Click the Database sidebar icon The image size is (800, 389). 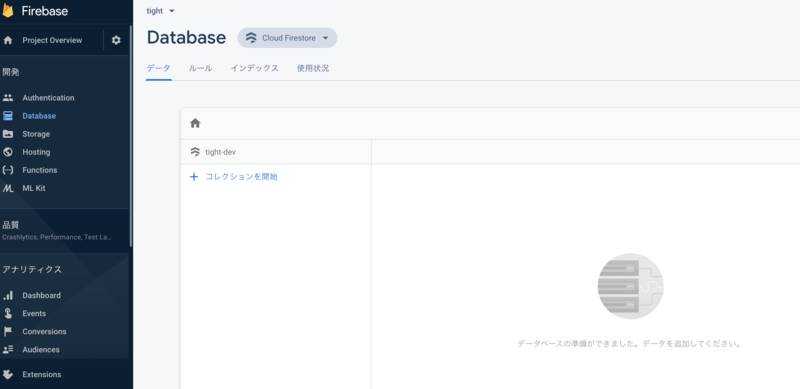tap(8, 116)
